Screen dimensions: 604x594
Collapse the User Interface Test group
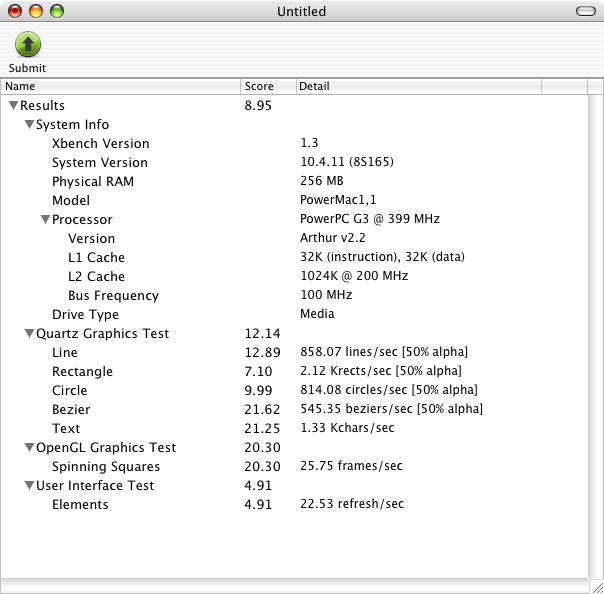pyautogui.click(x=29, y=486)
